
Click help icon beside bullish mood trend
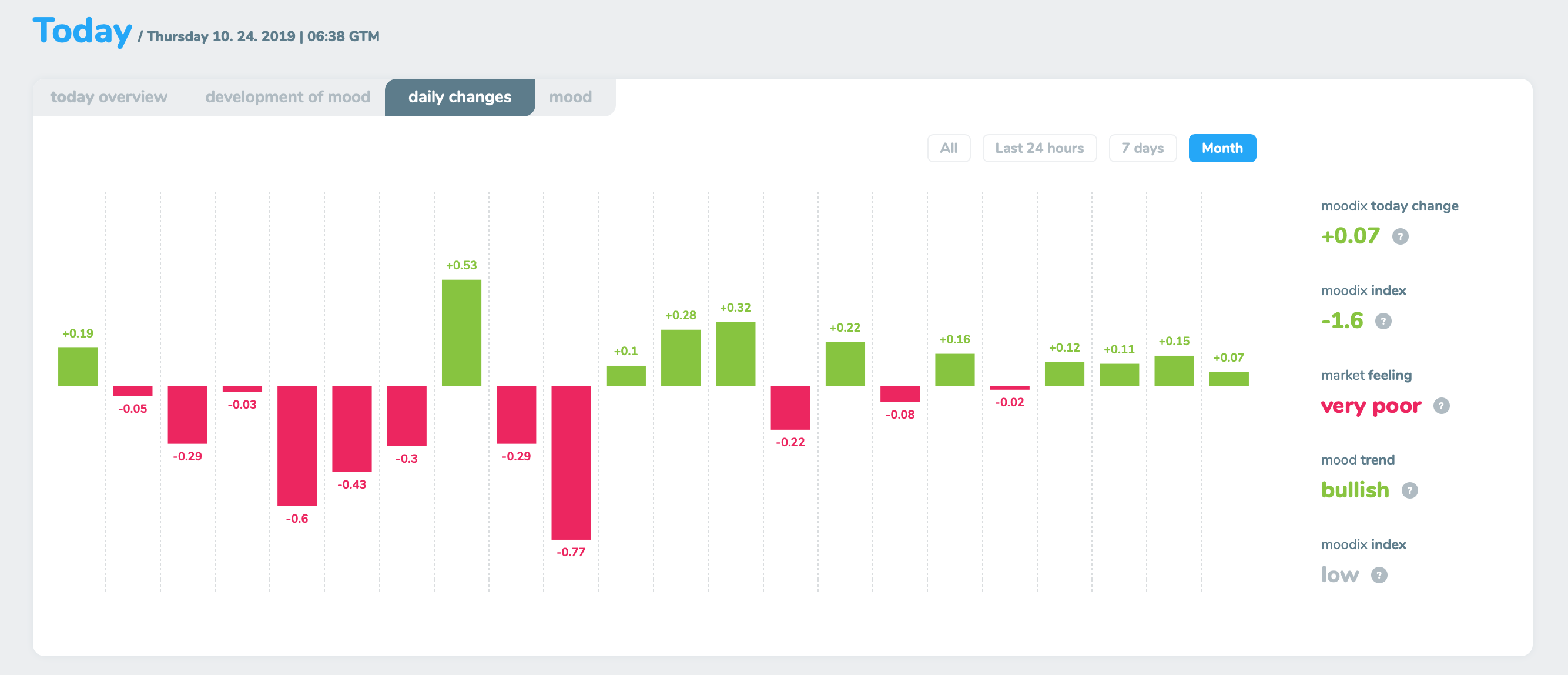click(1409, 490)
